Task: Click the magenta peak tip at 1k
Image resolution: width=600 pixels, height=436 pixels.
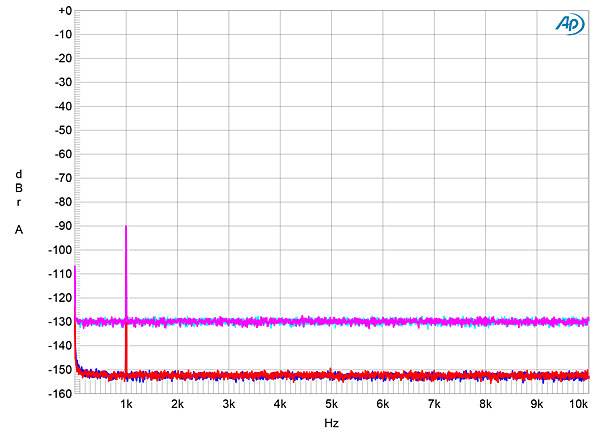Action: [126, 228]
